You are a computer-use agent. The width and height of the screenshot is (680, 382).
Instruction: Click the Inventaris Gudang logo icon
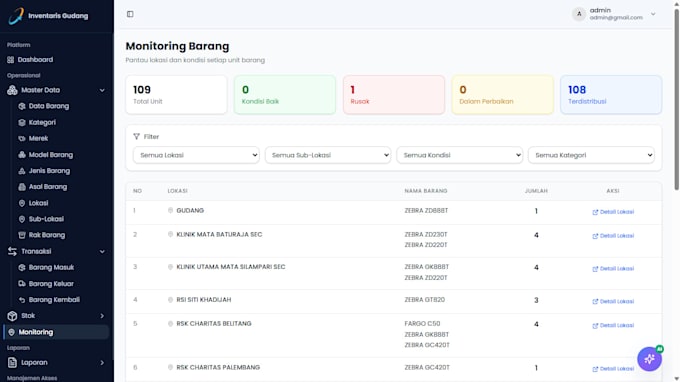click(16, 16)
